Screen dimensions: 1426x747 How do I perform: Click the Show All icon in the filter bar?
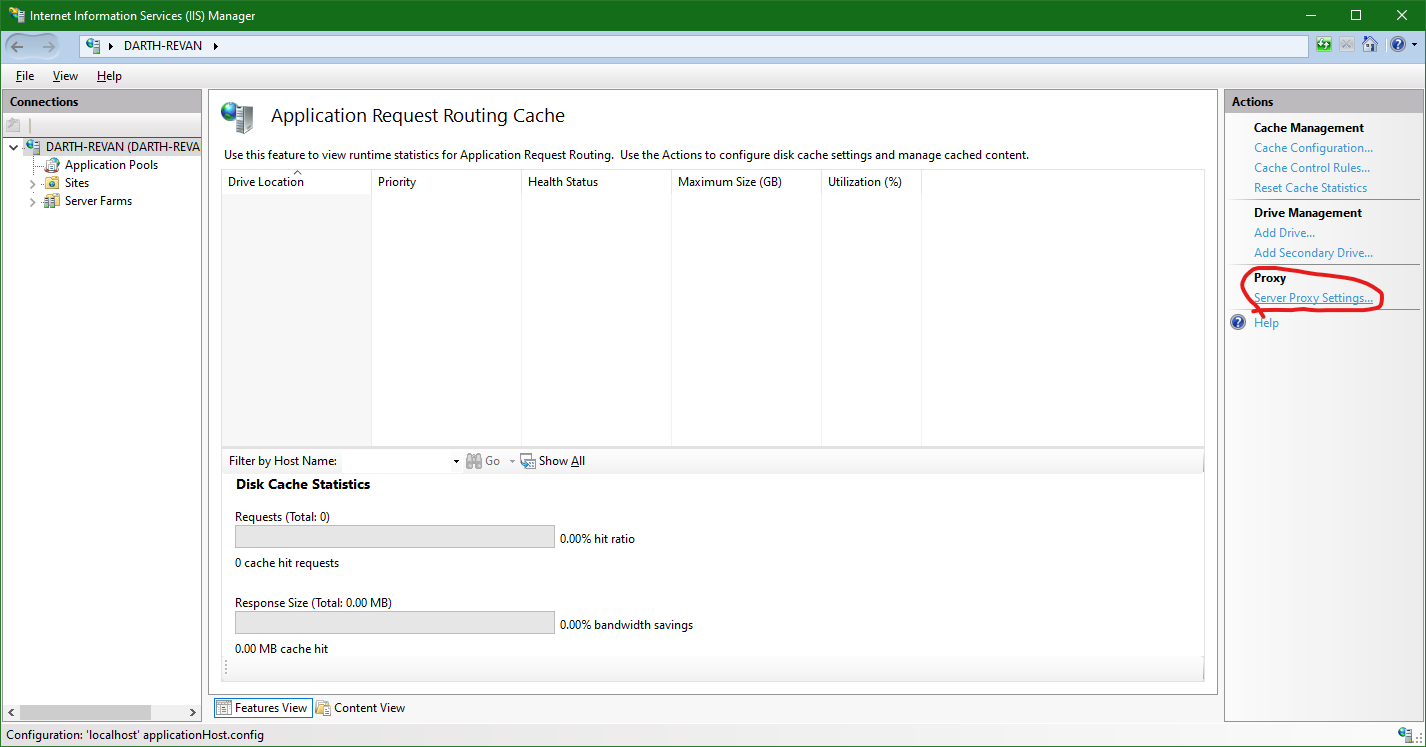(528, 461)
